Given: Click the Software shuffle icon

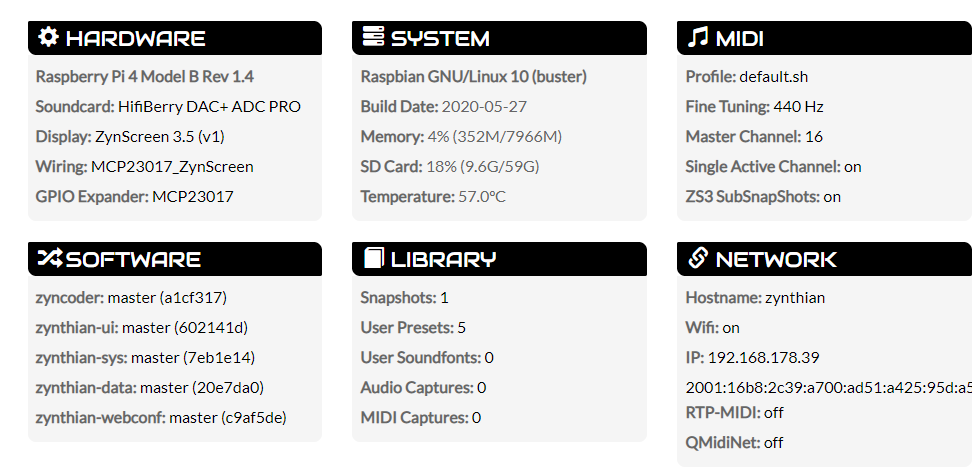Looking at the screenshot, I should [50, 258].
